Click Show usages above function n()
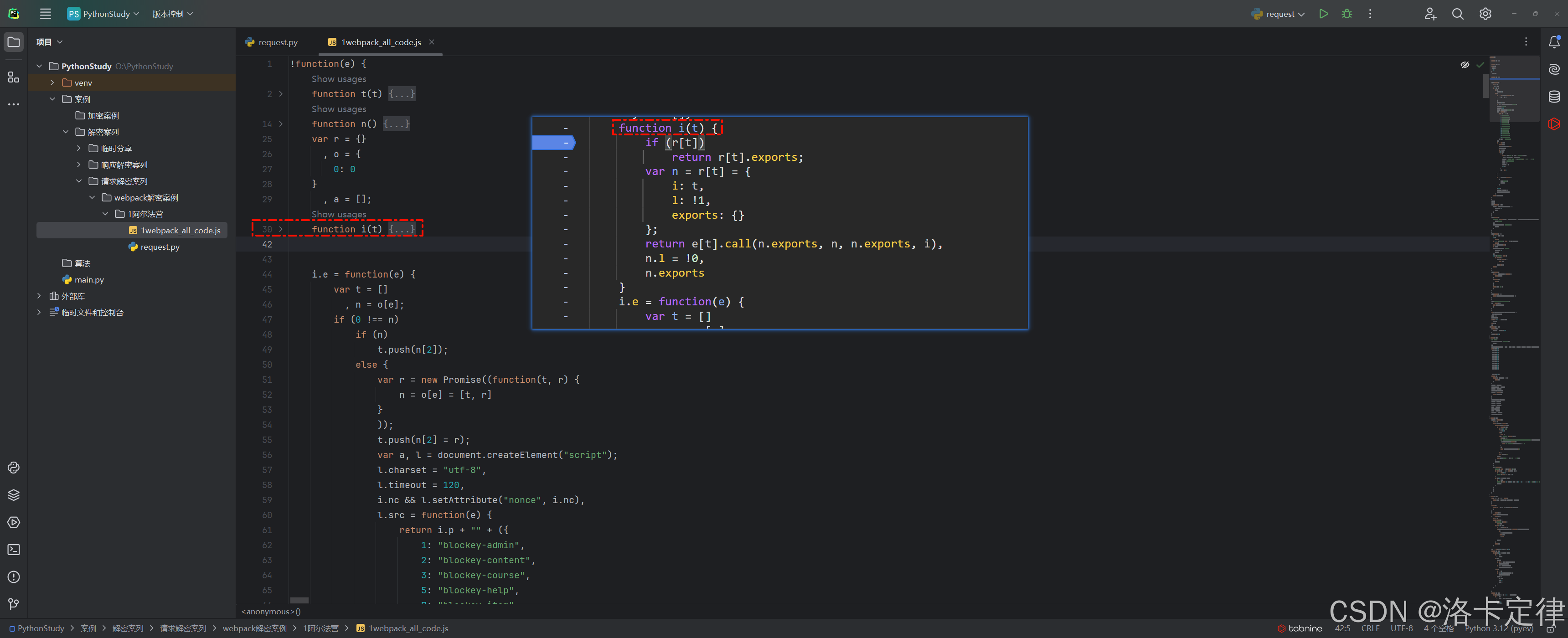 point(338,109)
